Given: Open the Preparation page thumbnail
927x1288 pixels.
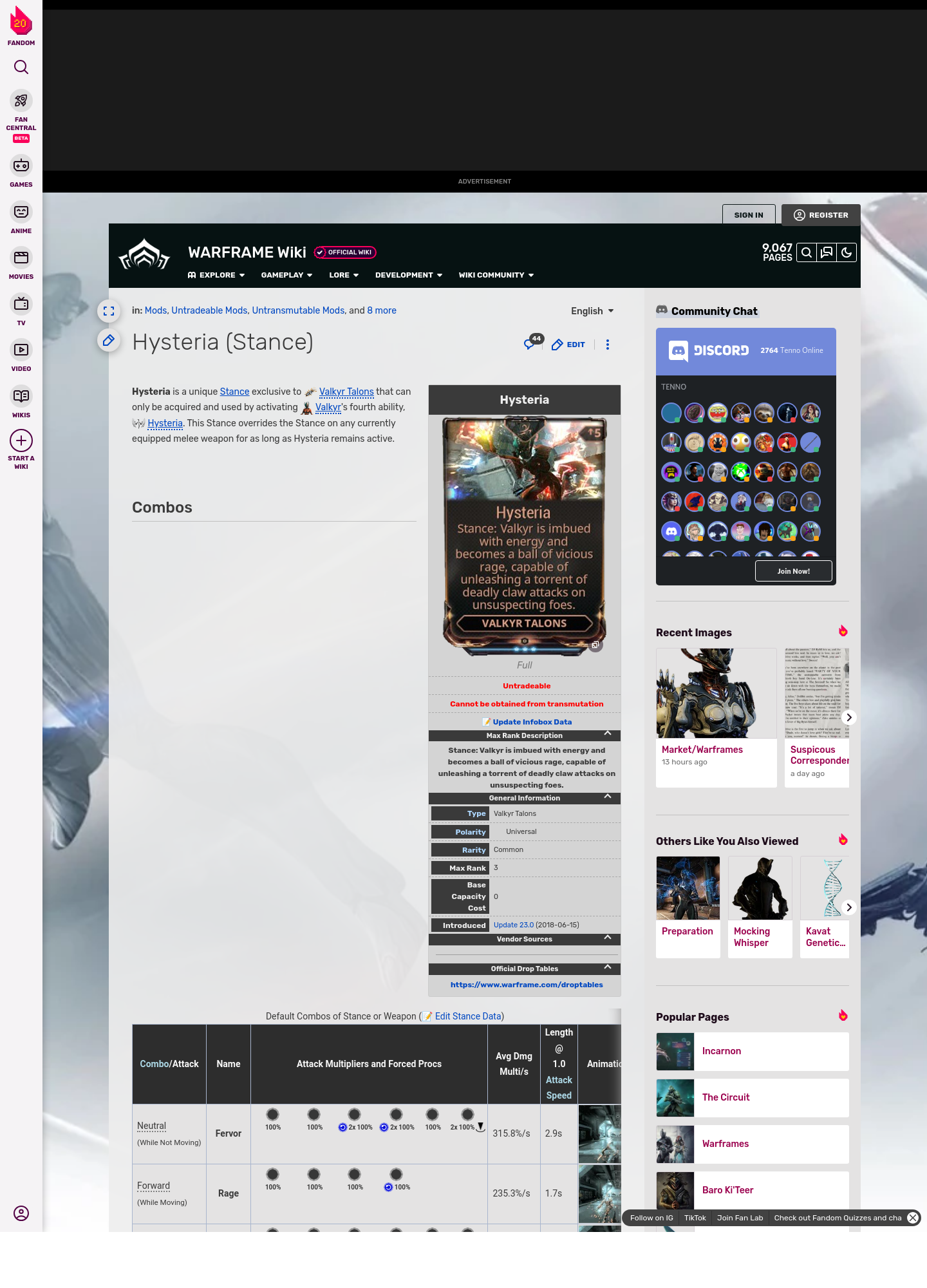Looking at the screenshot, I should (688, 888).
